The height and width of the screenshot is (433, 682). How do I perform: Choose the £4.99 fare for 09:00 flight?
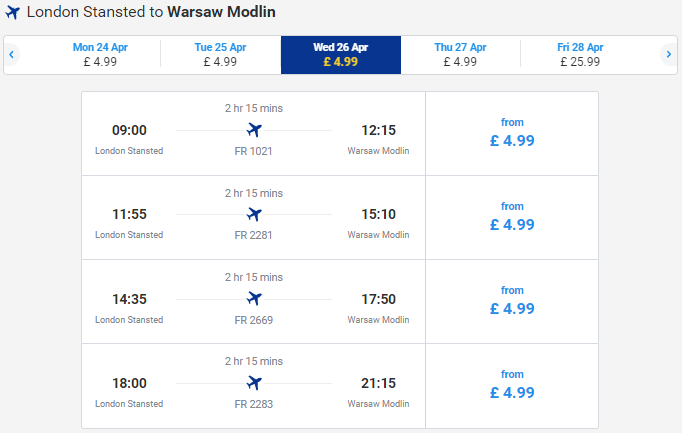click(x=512, y=133)
